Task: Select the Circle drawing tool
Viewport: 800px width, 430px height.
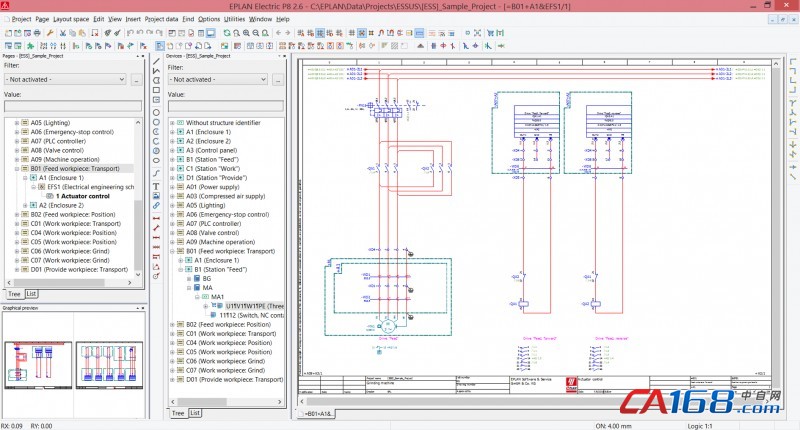Action: coord(156,112)
